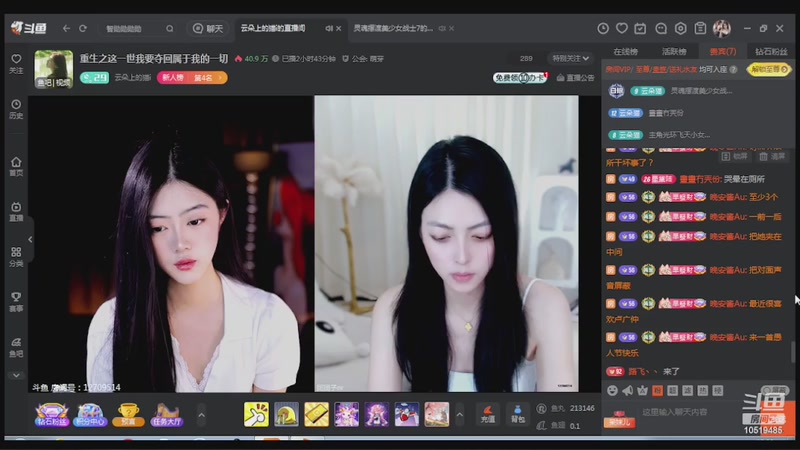This screenshot has width=800, height=450.
Task: Switch to the 在线榜 tab
Action: tap(626, 52)
